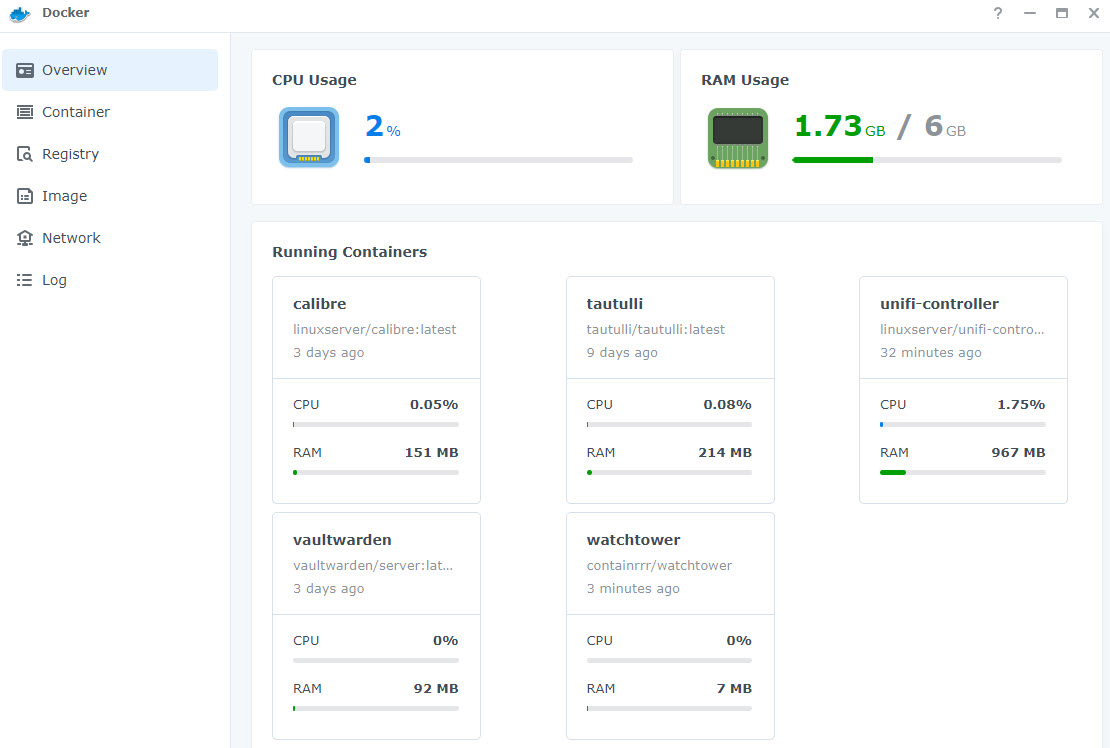Click the '1.75%' CPU value
The height and width of the screenshot is (748, 1110).
pyautogui.click(x=1021, y=405)
